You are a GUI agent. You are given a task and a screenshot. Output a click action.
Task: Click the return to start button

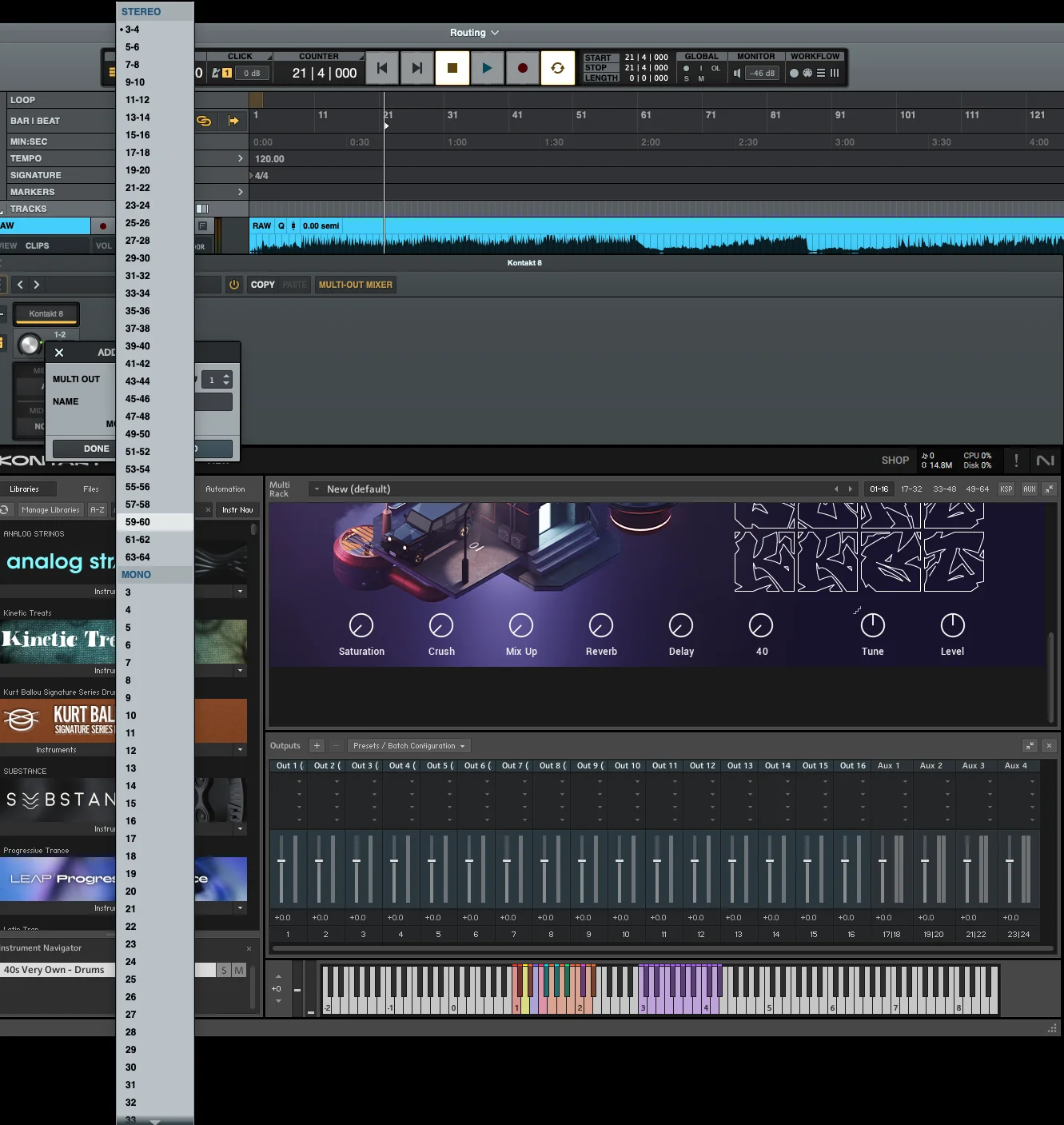pos(381,69)
